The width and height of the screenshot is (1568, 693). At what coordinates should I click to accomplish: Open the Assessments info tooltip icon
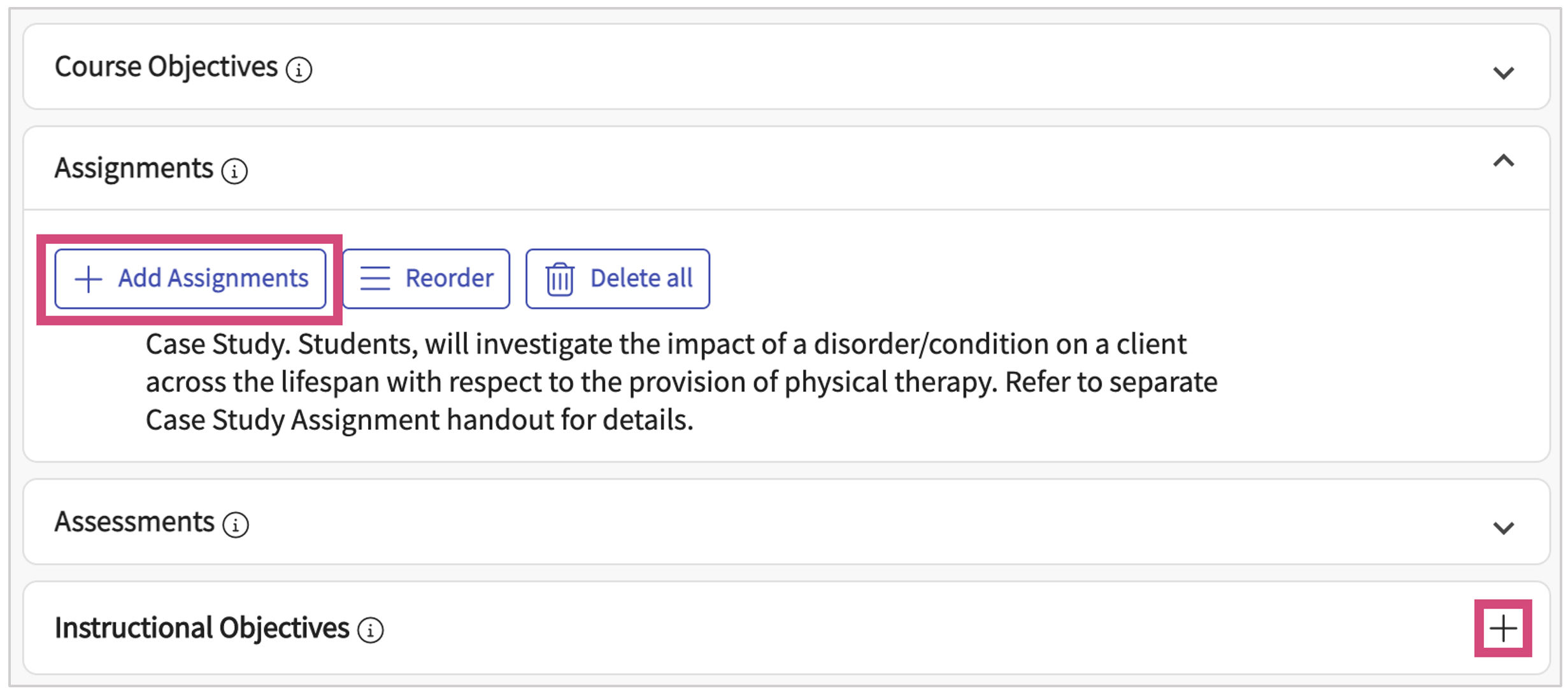pos(236,525)
